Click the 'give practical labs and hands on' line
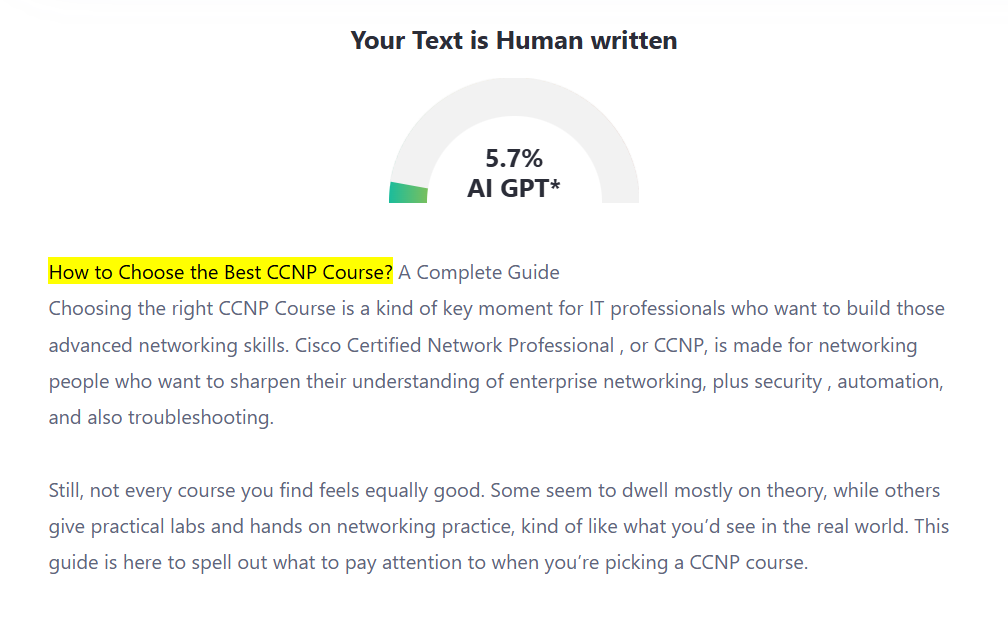This screenshot has width=1008, height=619. 499,526
